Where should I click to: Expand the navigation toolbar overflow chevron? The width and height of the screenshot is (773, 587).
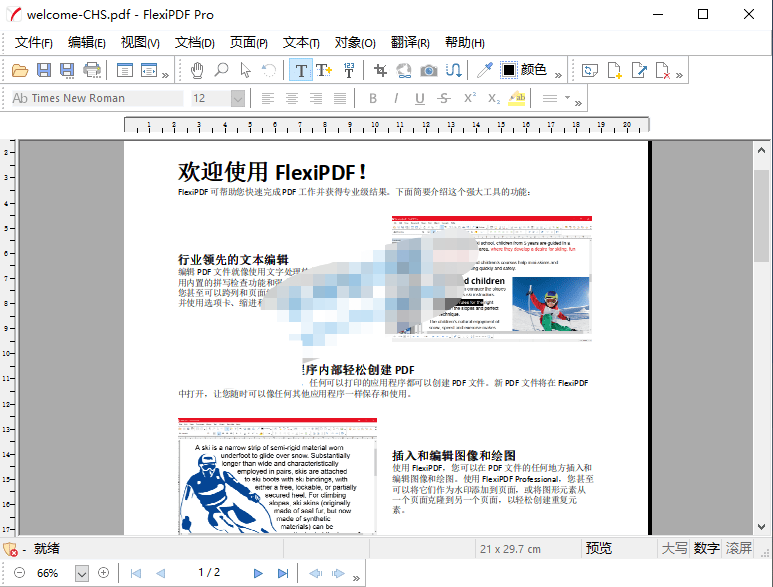[x=356, y=578]
